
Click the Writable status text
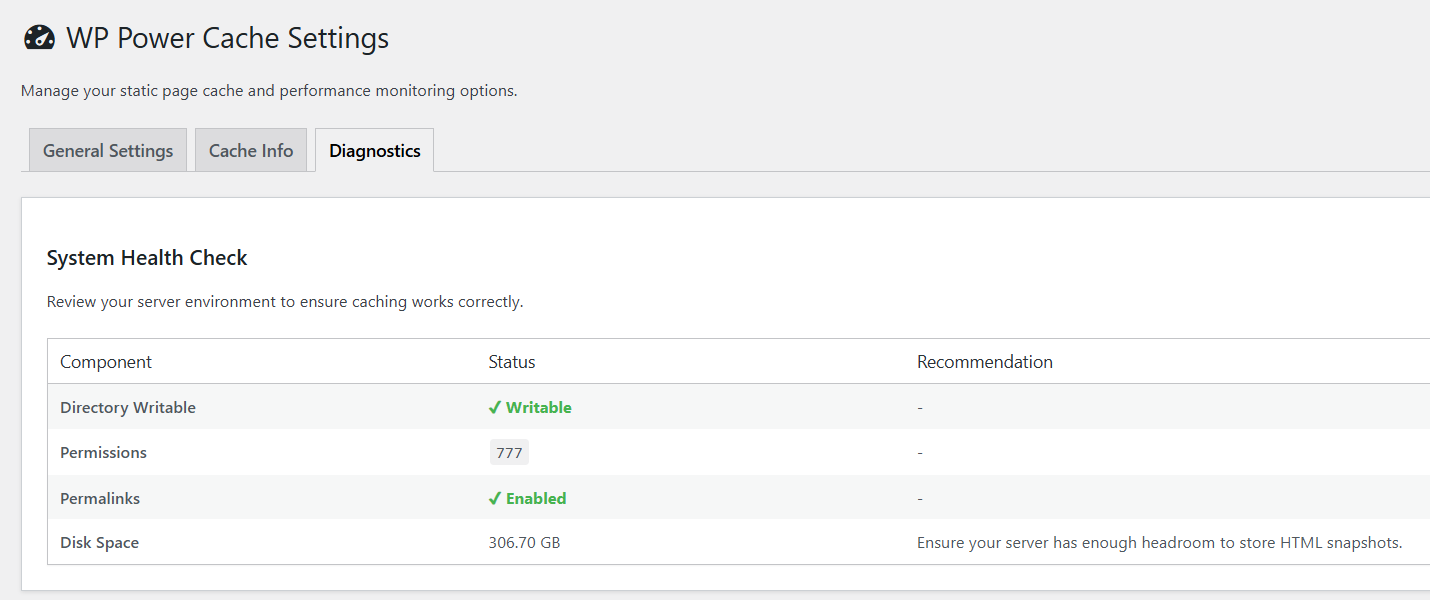[539, 407]
